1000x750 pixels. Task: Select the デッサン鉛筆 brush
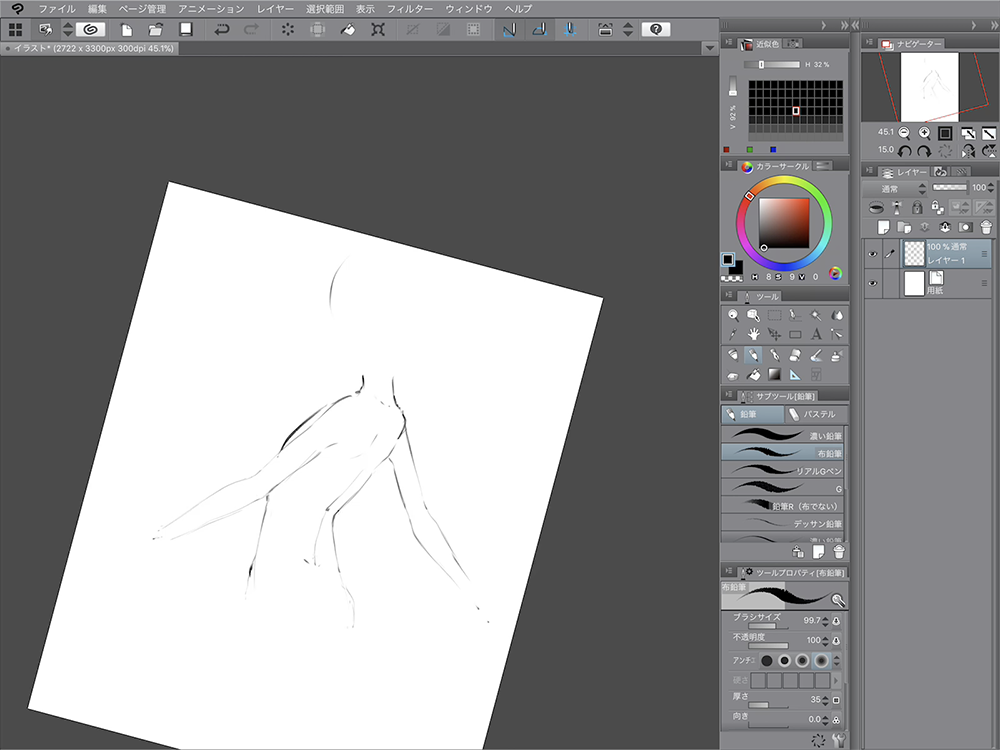point(783,524)
